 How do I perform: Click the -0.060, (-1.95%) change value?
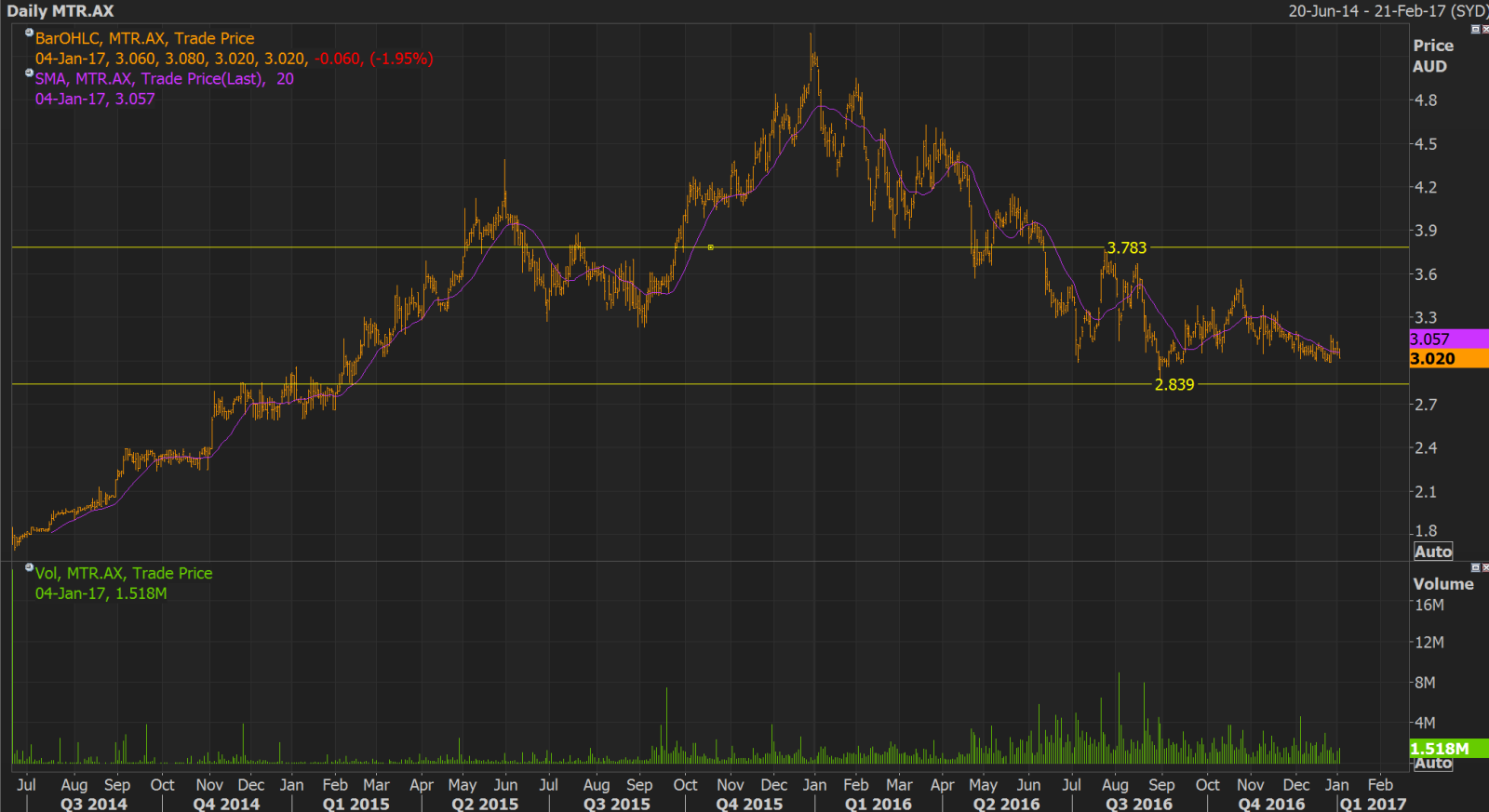(x=374, y=59)
